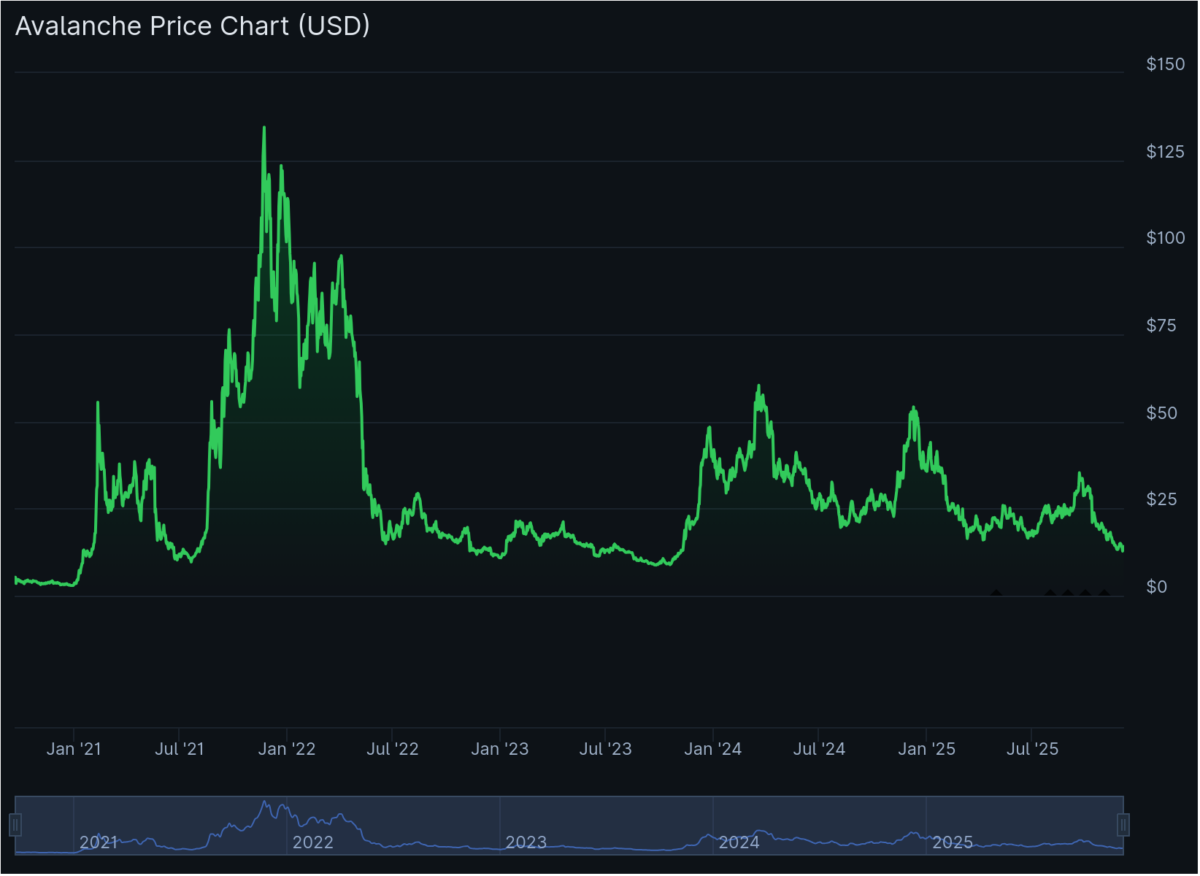Click the $25 label on the right axis

tap(1160, 500)
